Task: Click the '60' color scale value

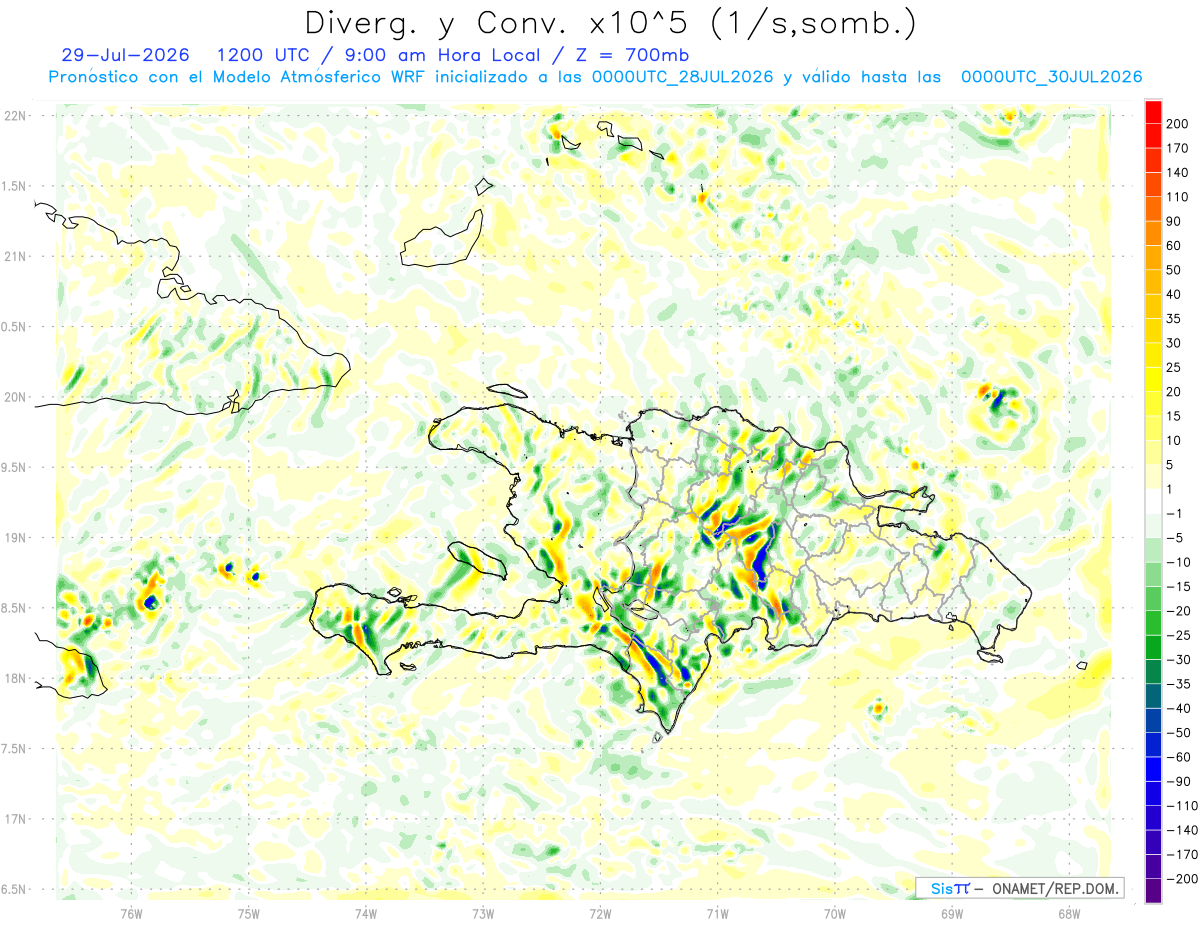Action: coord(1174,246)
